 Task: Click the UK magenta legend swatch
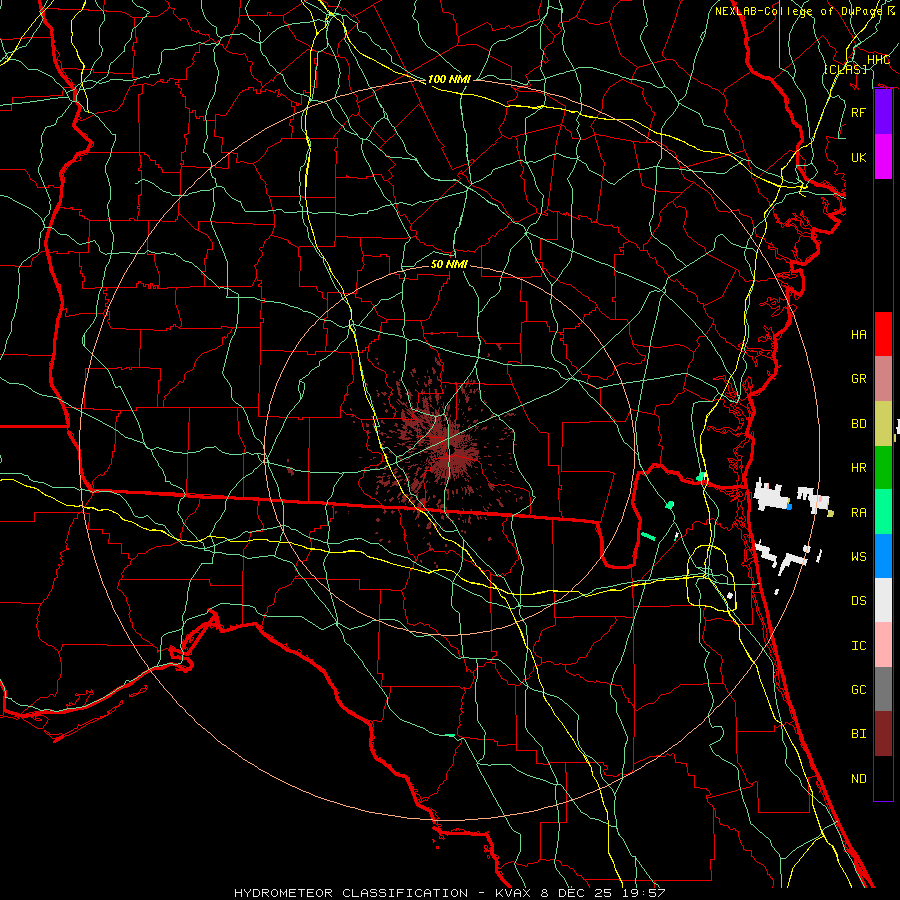click(883, 157)
